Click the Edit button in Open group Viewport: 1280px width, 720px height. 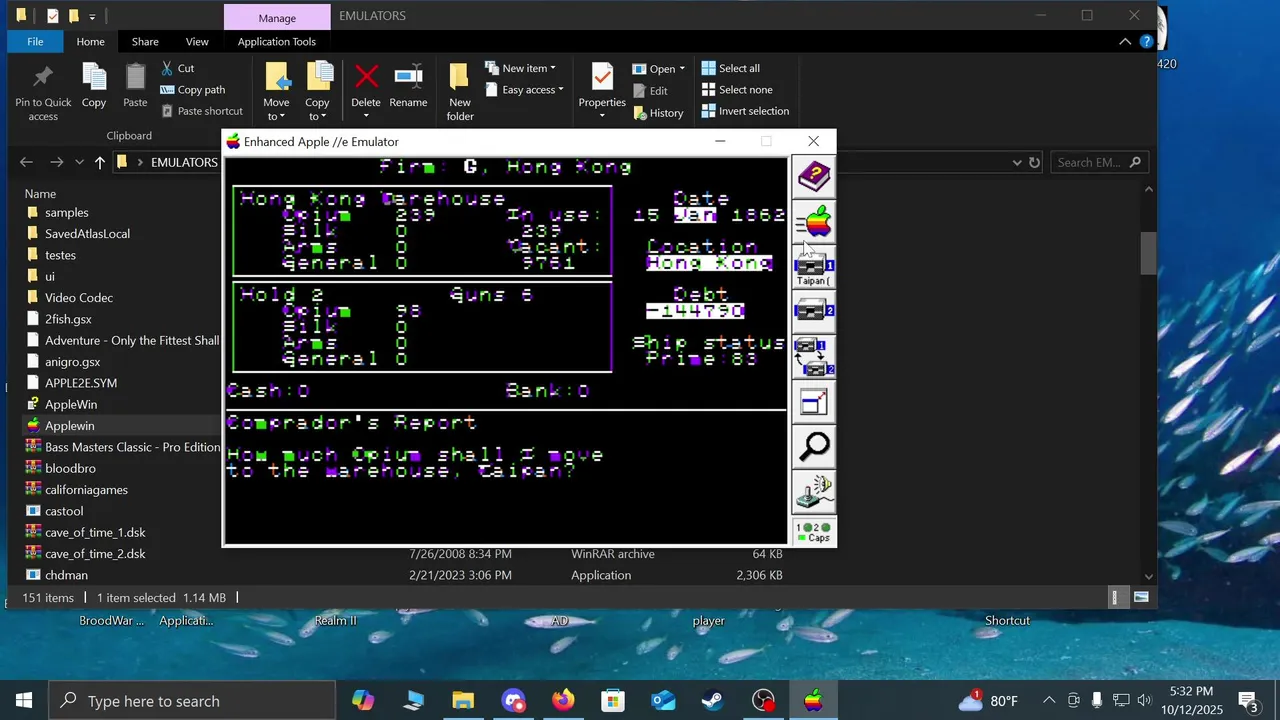[651, 91]
